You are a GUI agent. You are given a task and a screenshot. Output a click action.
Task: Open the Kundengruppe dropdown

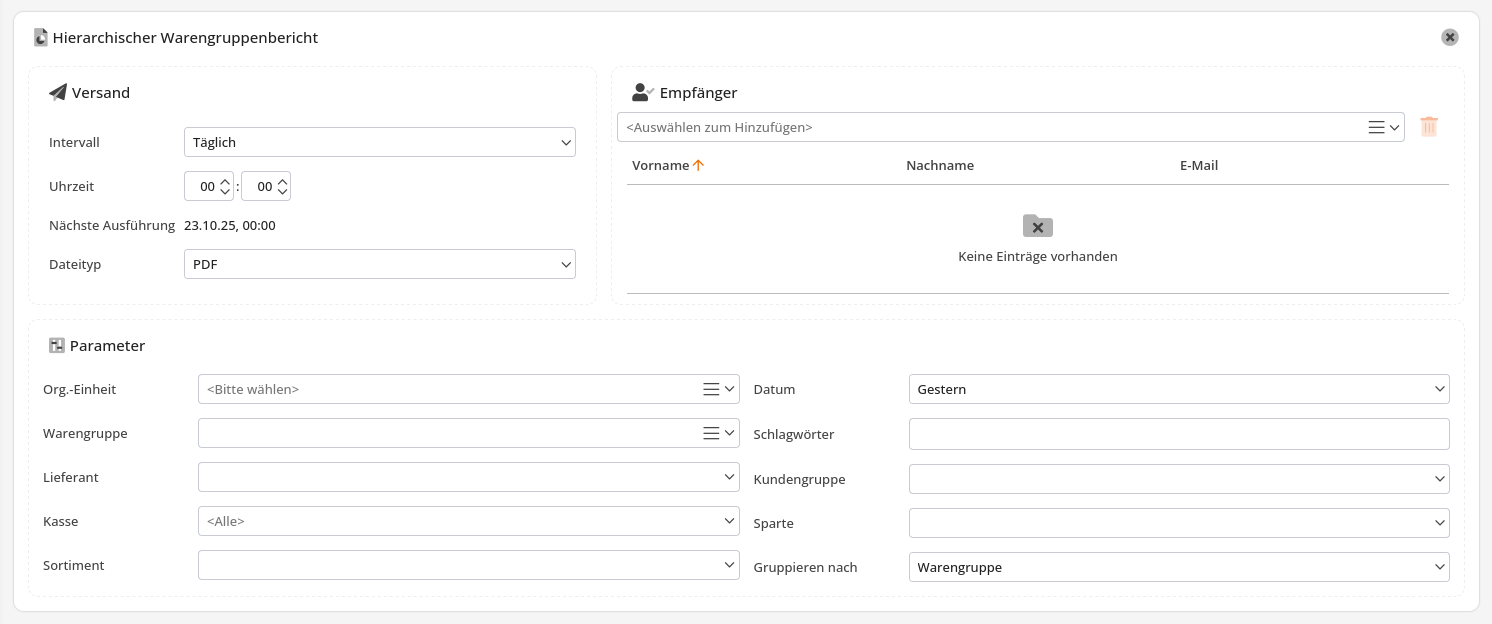pyautogui.click(x=1178, y=479)
